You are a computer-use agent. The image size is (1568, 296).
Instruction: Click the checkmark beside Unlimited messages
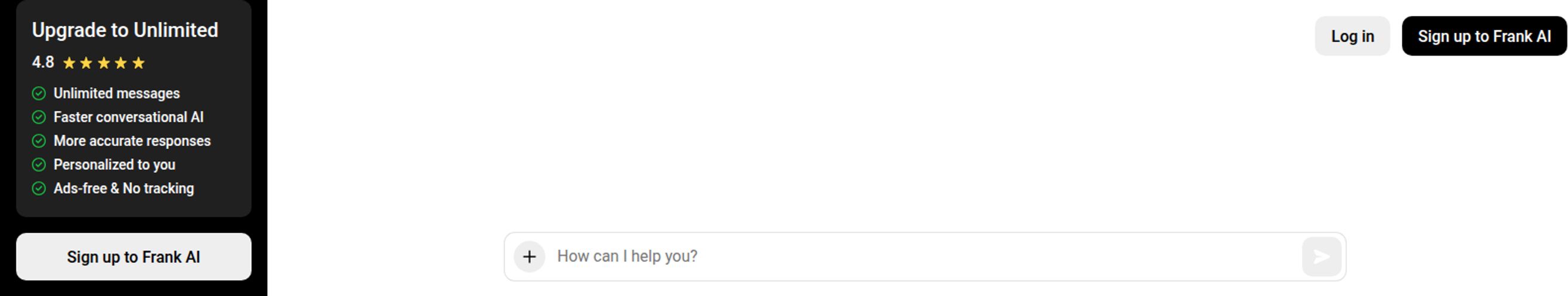point(39,93)
